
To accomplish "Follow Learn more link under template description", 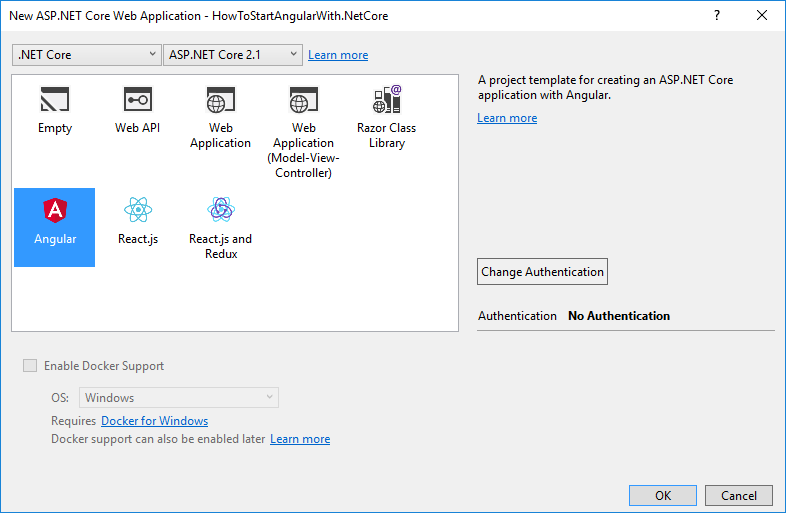I will click(x=507, y=118).
